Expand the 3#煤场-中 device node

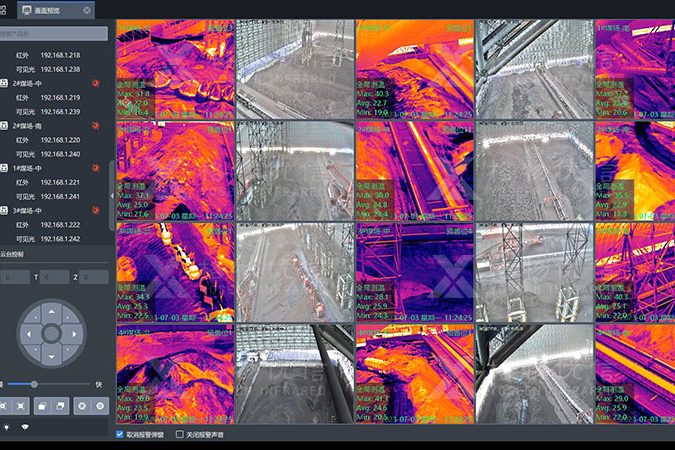(x=5, y=211)
